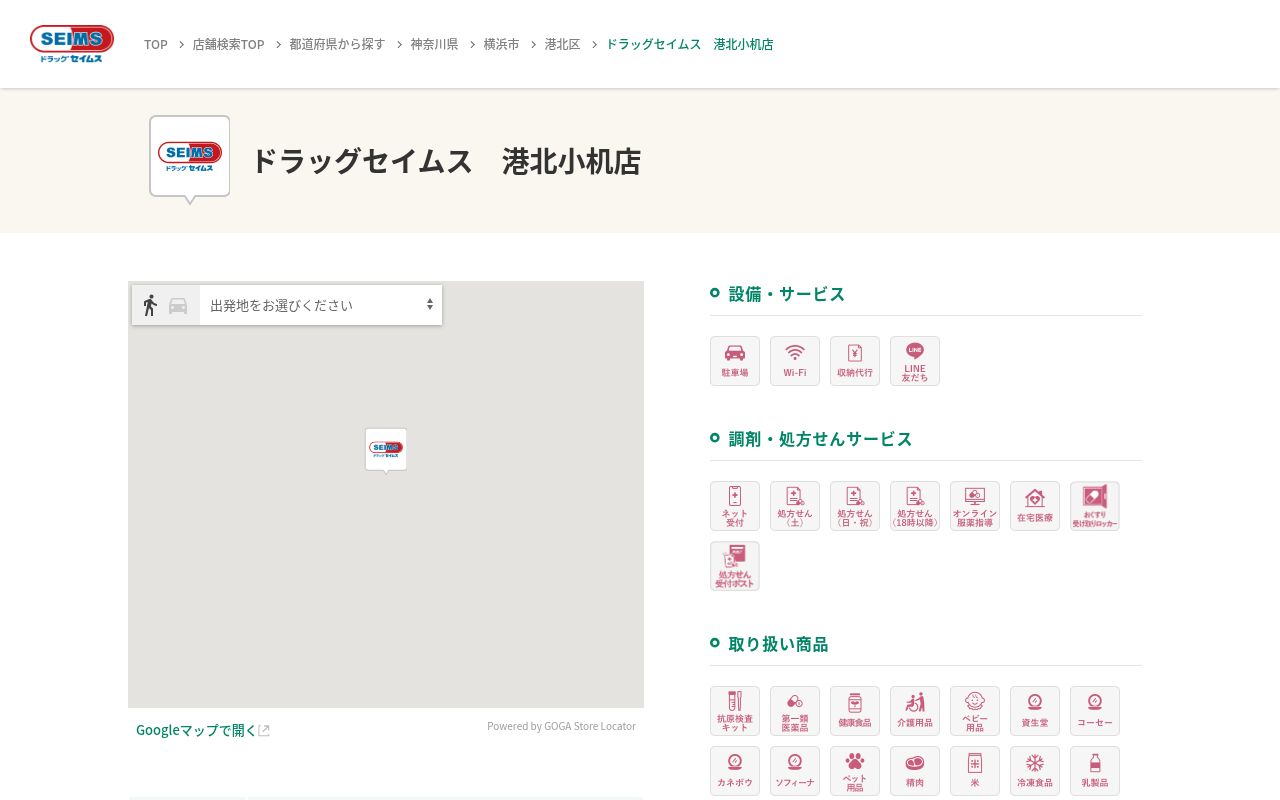Click the Wi-Fi service icon
1280x800 pixels.
[795, 361]
